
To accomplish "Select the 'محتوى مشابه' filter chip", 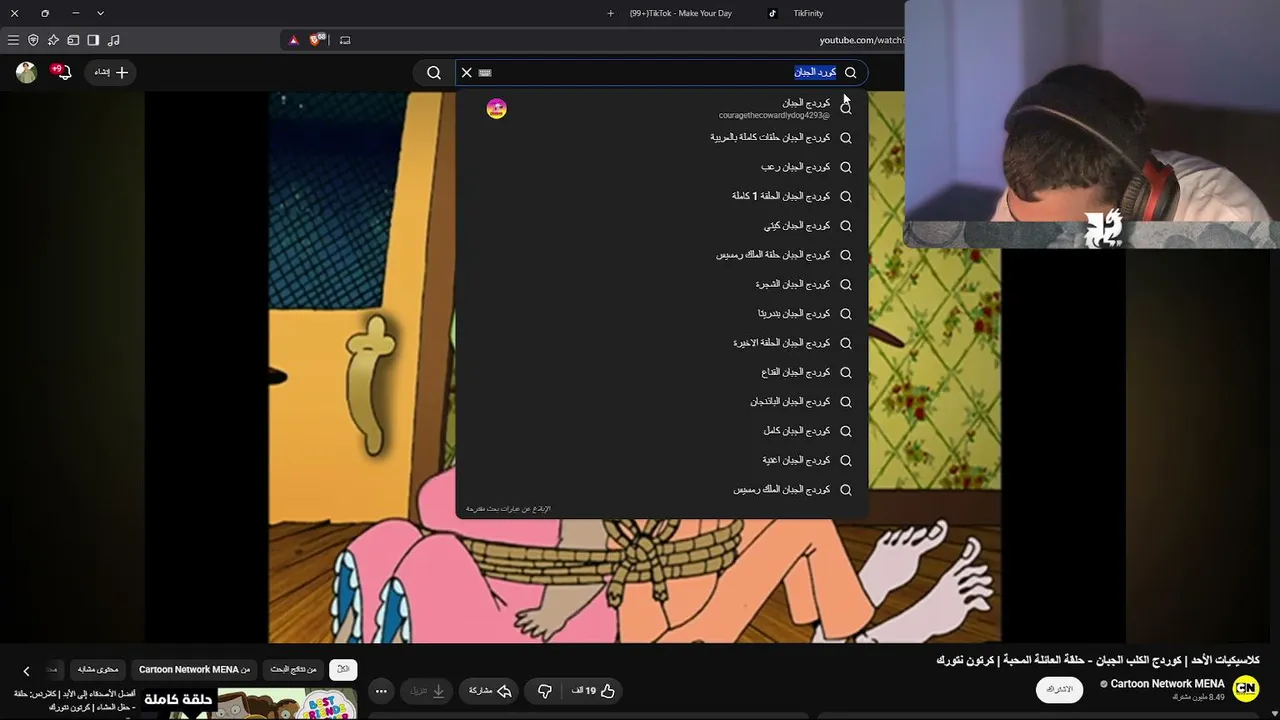I will pos(98,670).
